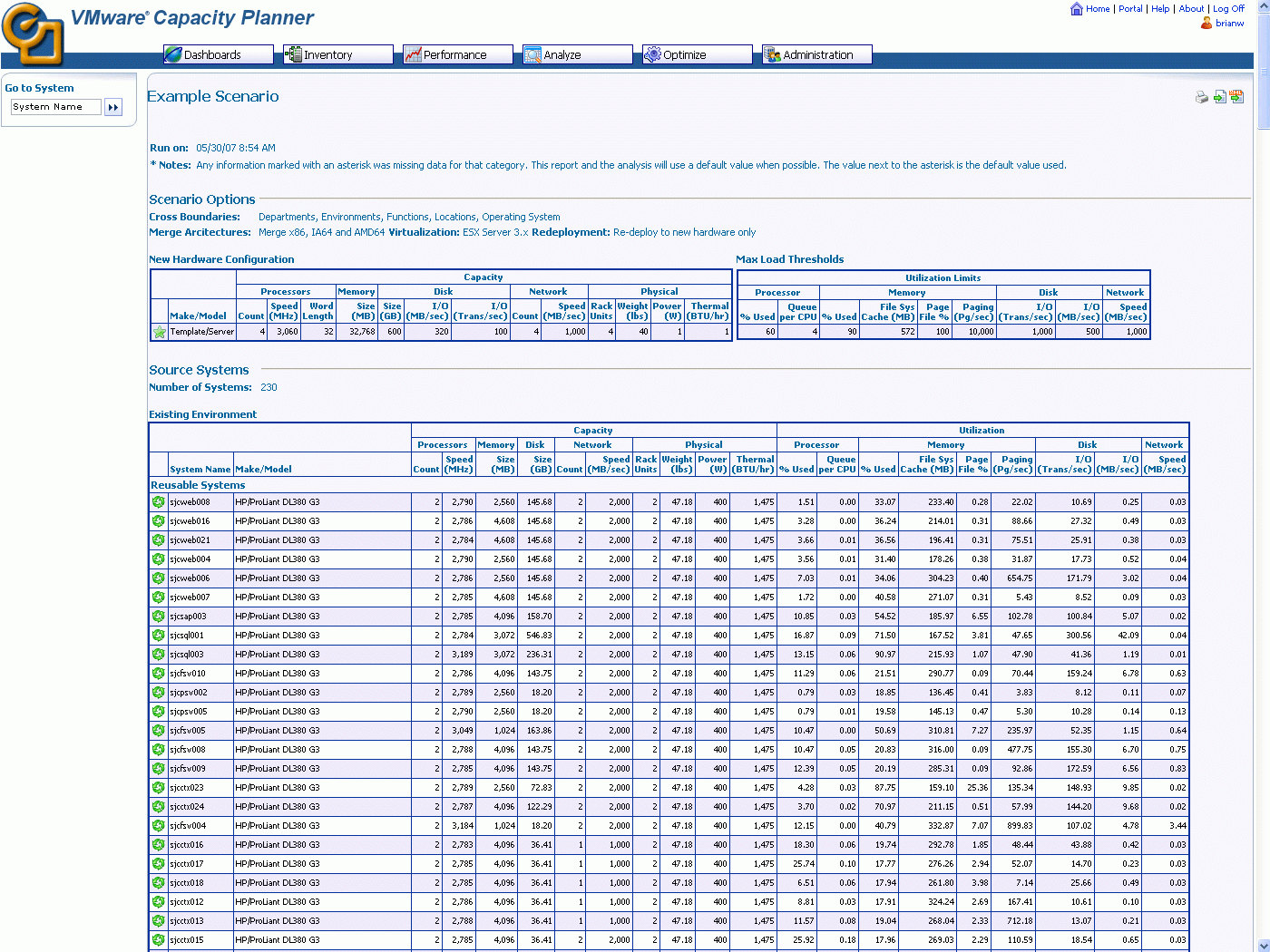Click the green status icon beside sjcweb008
Image resolution: width=1270 pixels, height=952 pixels.
pyautogui.click(x=159, y=501)
